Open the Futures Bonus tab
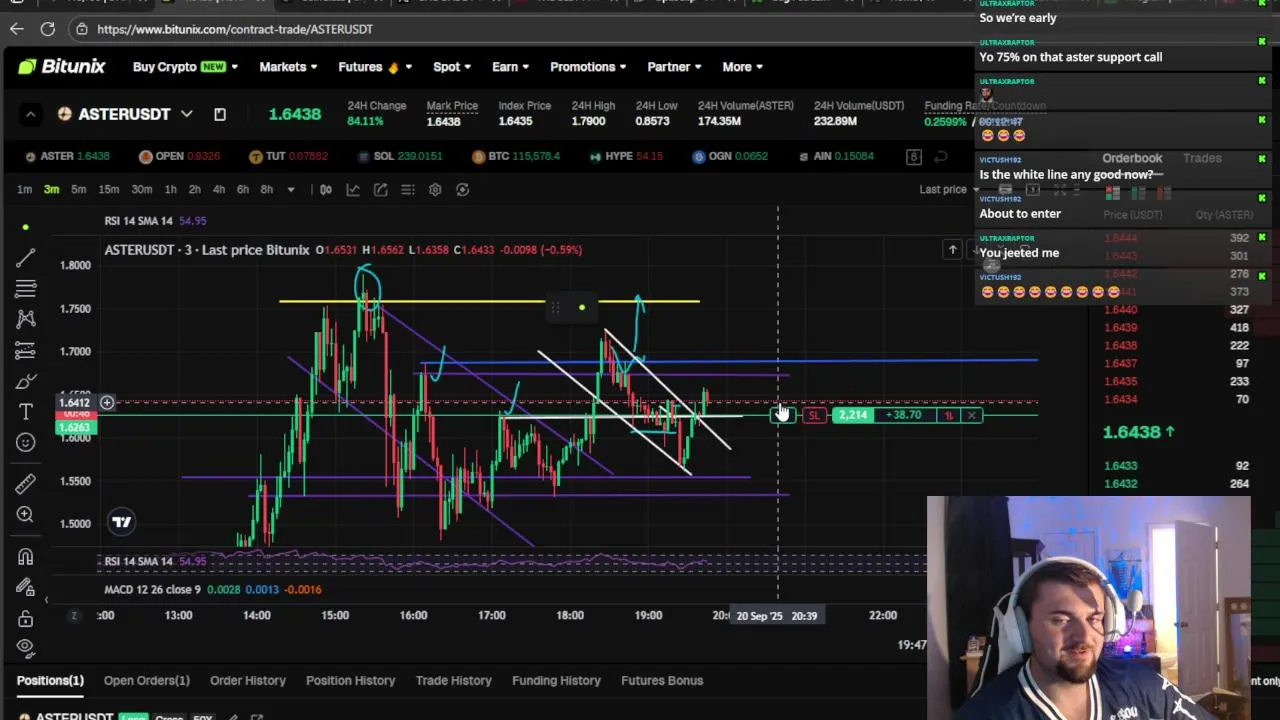1280x720 pixels. [x=662, y=680]
